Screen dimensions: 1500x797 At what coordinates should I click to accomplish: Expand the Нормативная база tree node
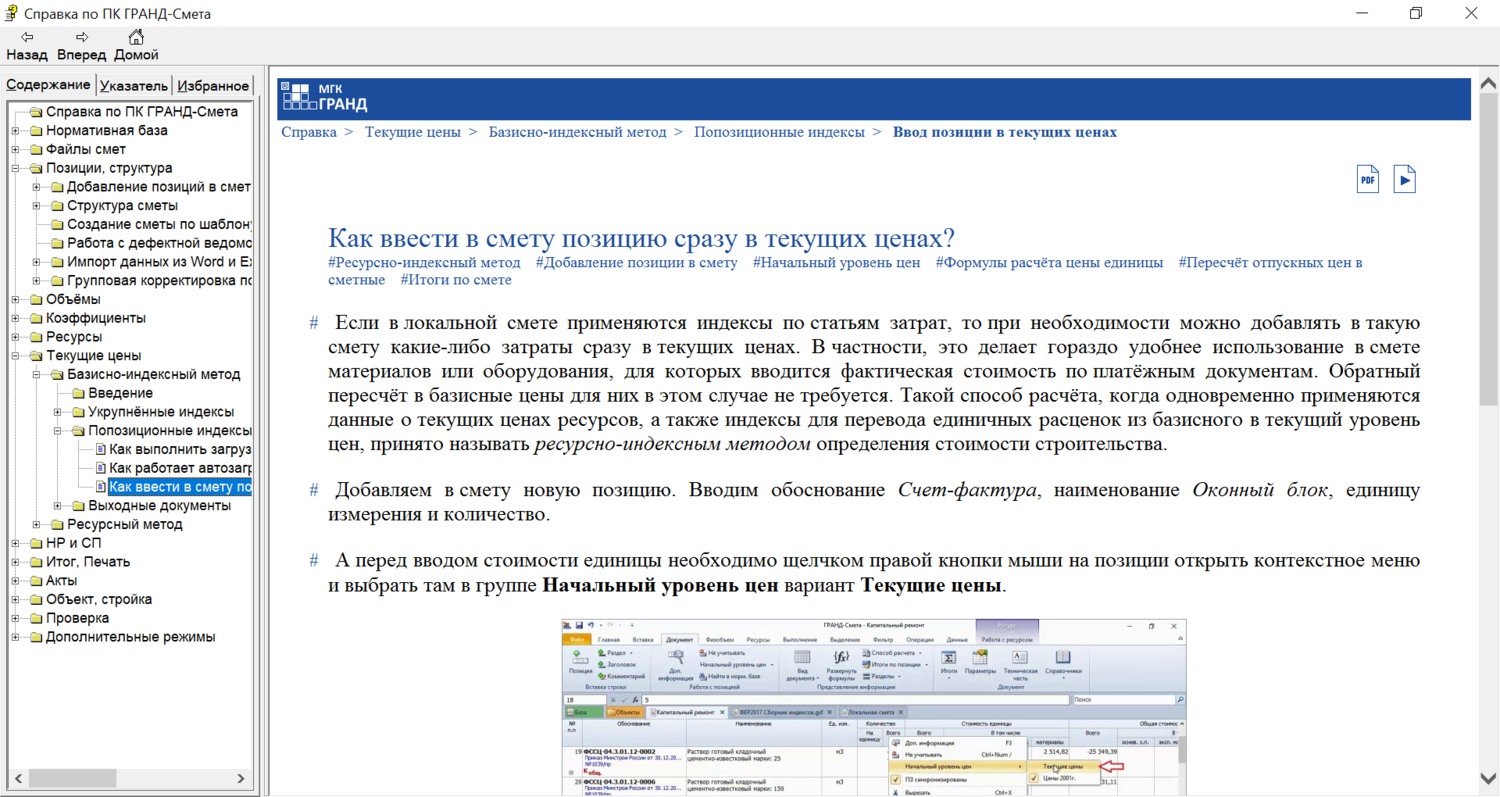pos(15,131)
